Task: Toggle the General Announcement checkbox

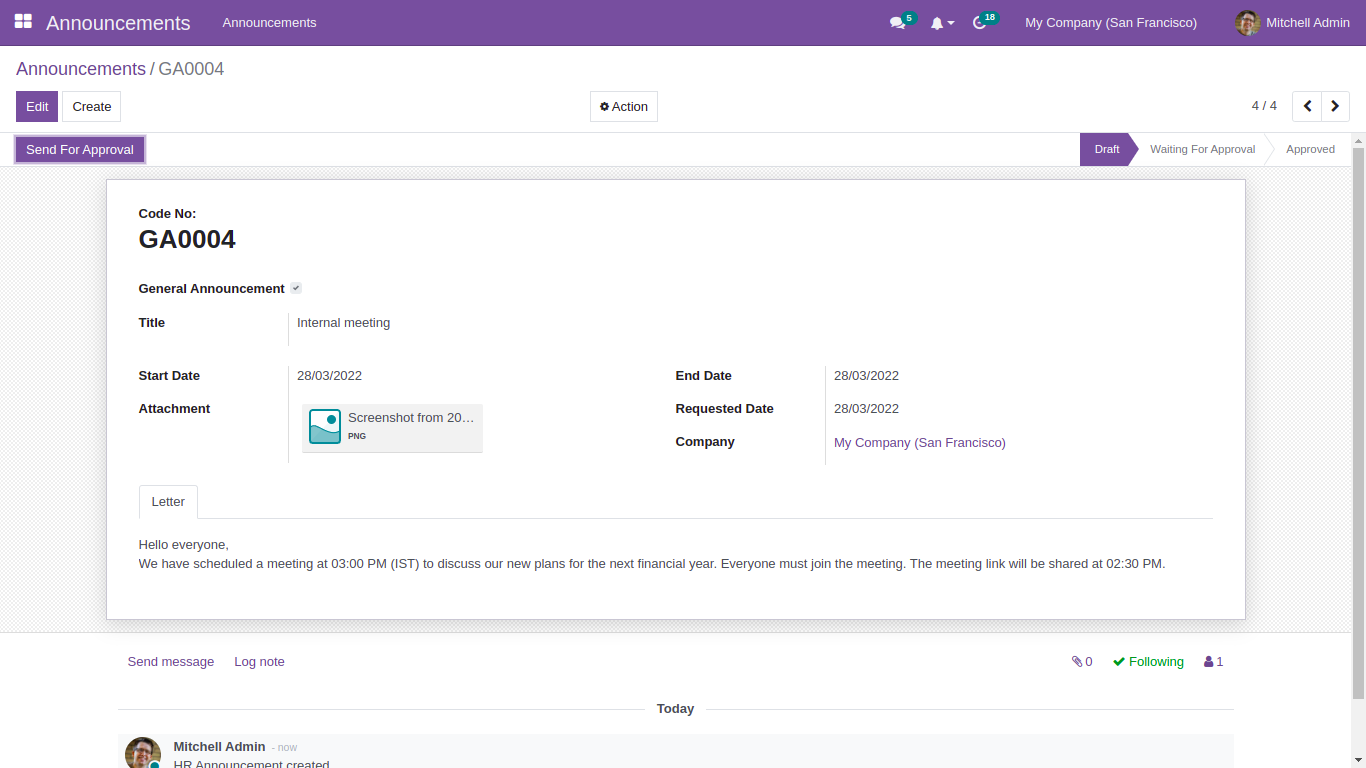Action: (x=295, y=288)
